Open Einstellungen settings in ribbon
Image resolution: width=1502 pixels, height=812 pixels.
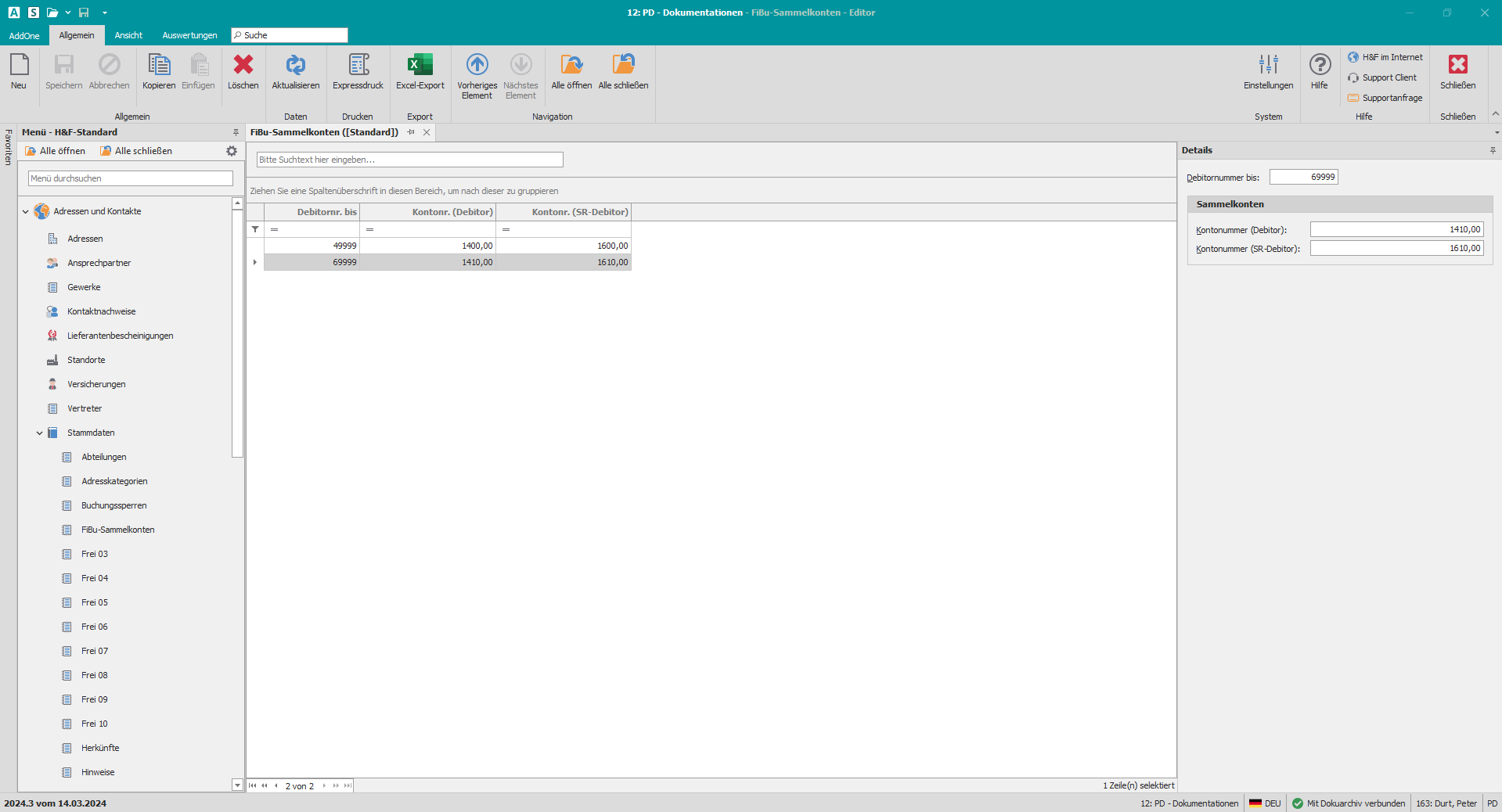click(1268, 66)
